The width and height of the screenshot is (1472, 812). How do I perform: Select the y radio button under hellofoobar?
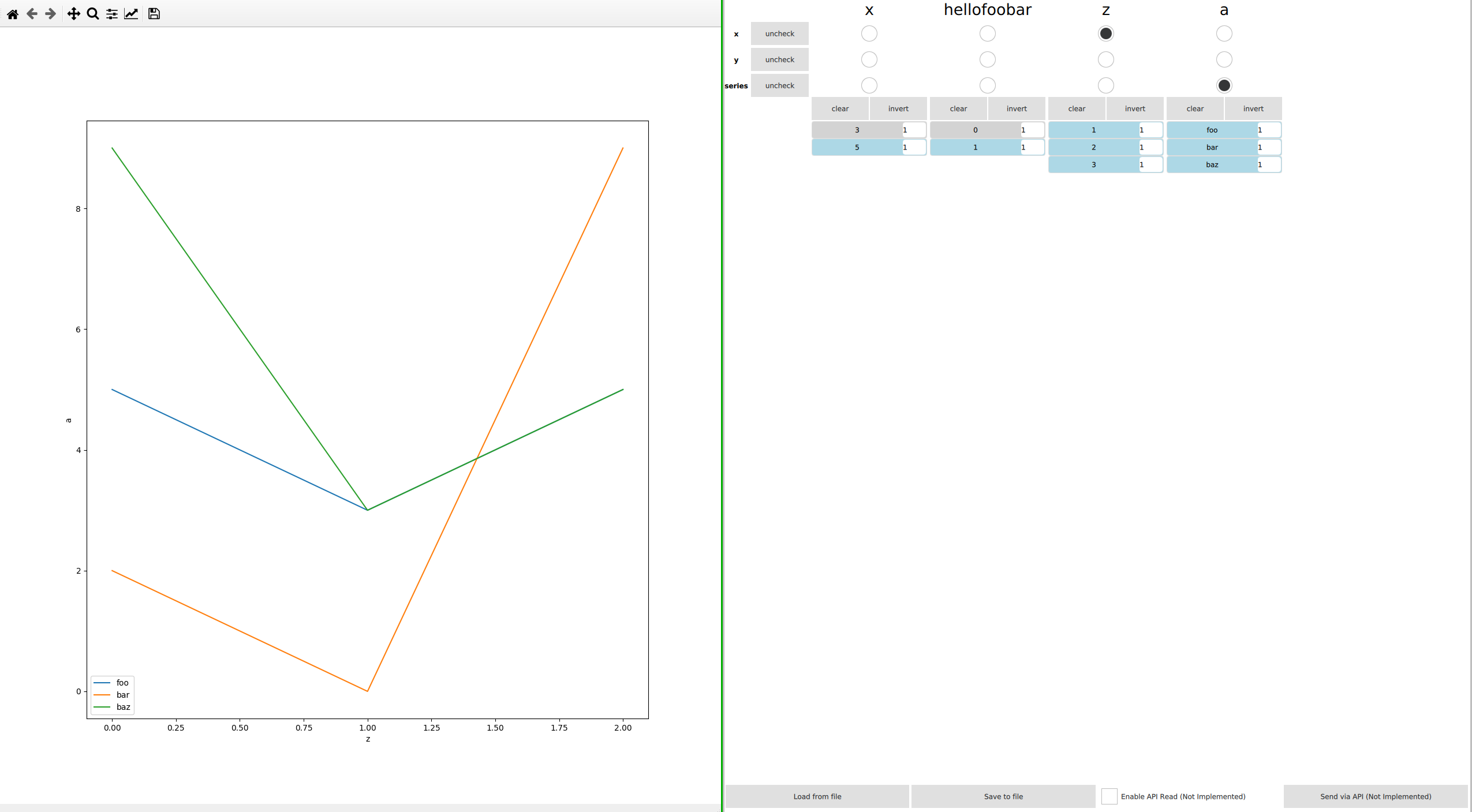pyautogui.click(x=987, y=59)
